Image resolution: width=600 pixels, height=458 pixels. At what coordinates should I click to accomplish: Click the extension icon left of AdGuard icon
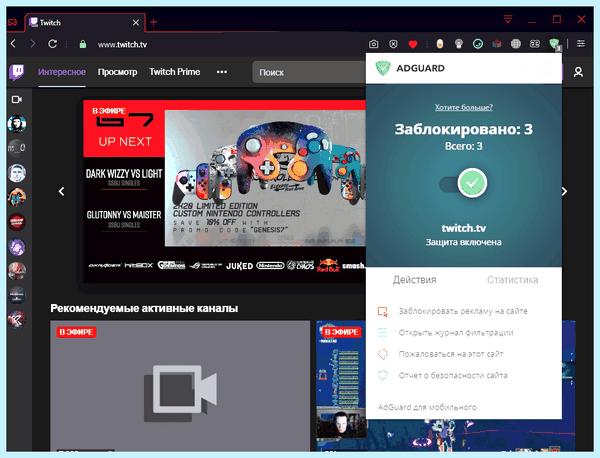pyautogui.click(x=535, y=44)
